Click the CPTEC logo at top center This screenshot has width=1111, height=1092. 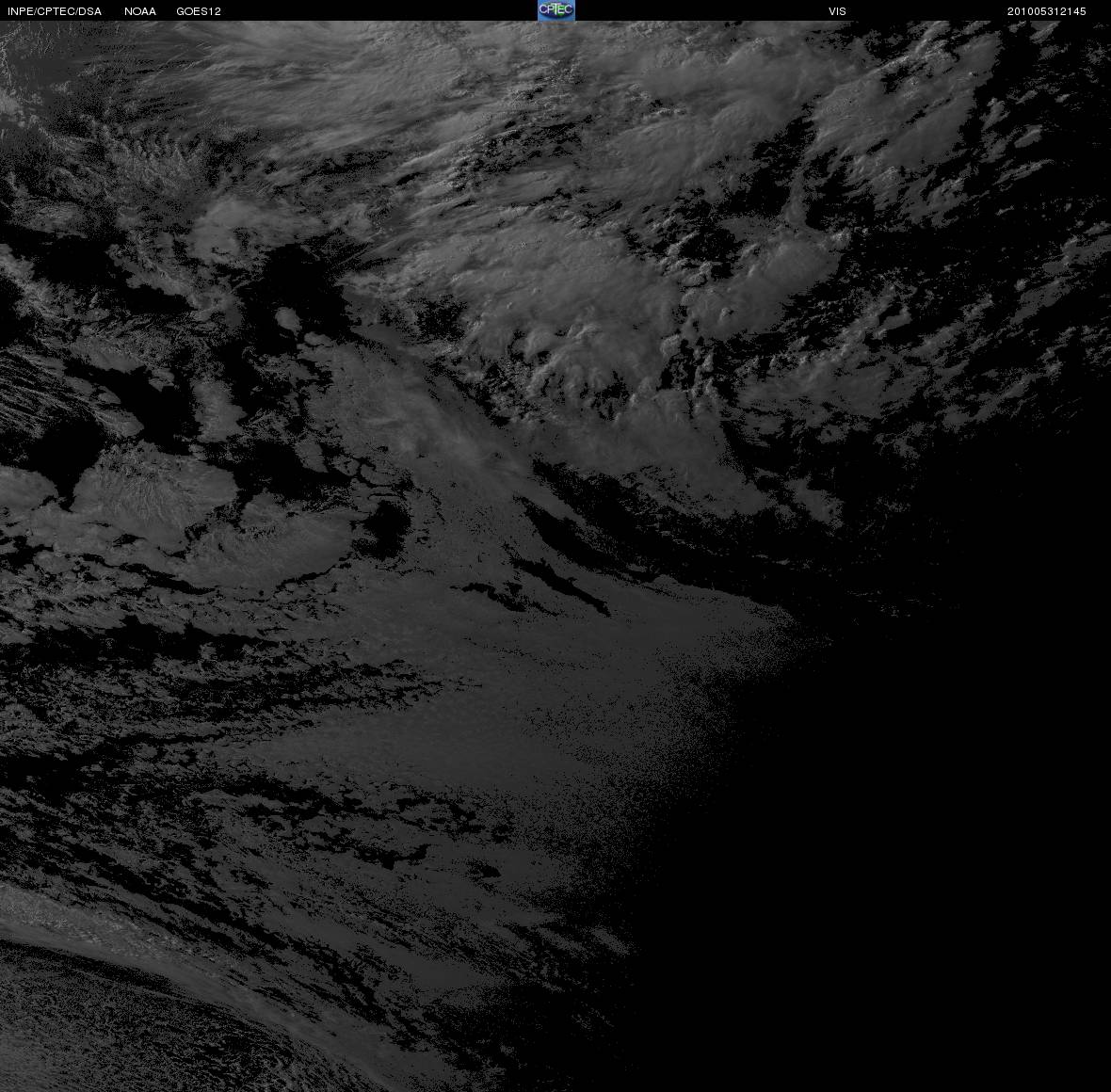[x=556, y=10]
